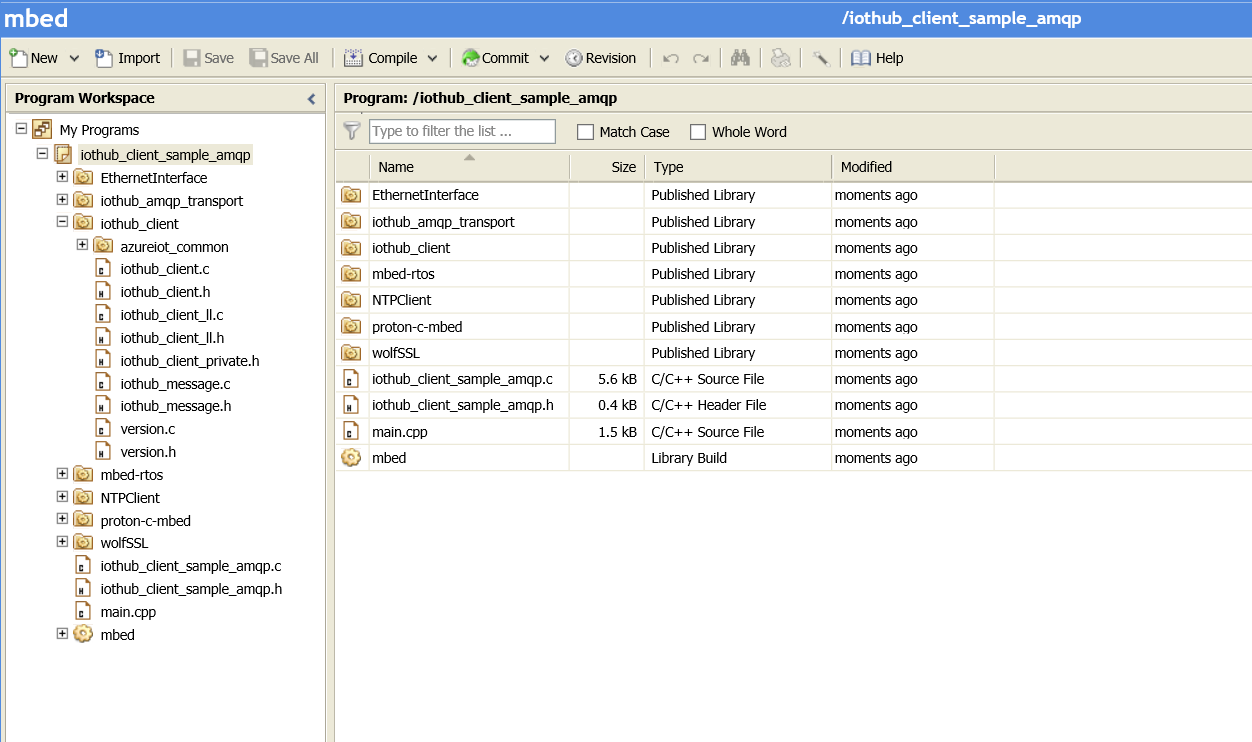This screenshot has height=742, width=1252.
Task: Sort by the Modified column header
Action: click(x=913, y=167)
